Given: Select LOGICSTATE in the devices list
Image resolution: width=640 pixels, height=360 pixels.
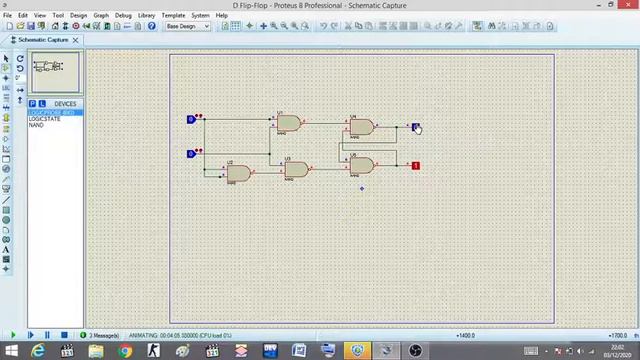Looking at the screenshot, I should 44,119.
